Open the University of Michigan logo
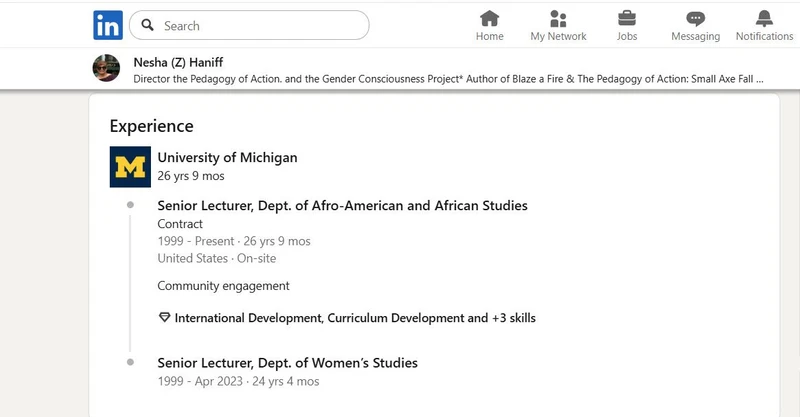The image size is (800, 417). pos(130,167)
